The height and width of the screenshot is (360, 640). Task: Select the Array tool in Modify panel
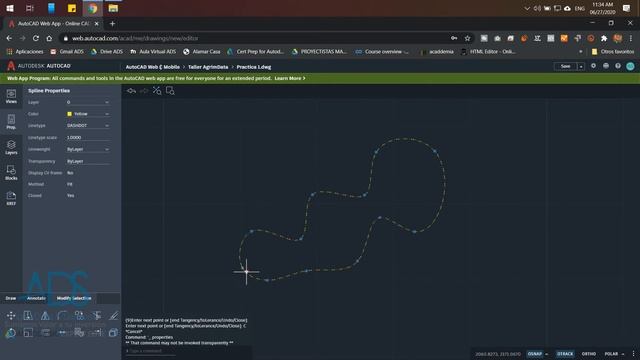point(80,315)
